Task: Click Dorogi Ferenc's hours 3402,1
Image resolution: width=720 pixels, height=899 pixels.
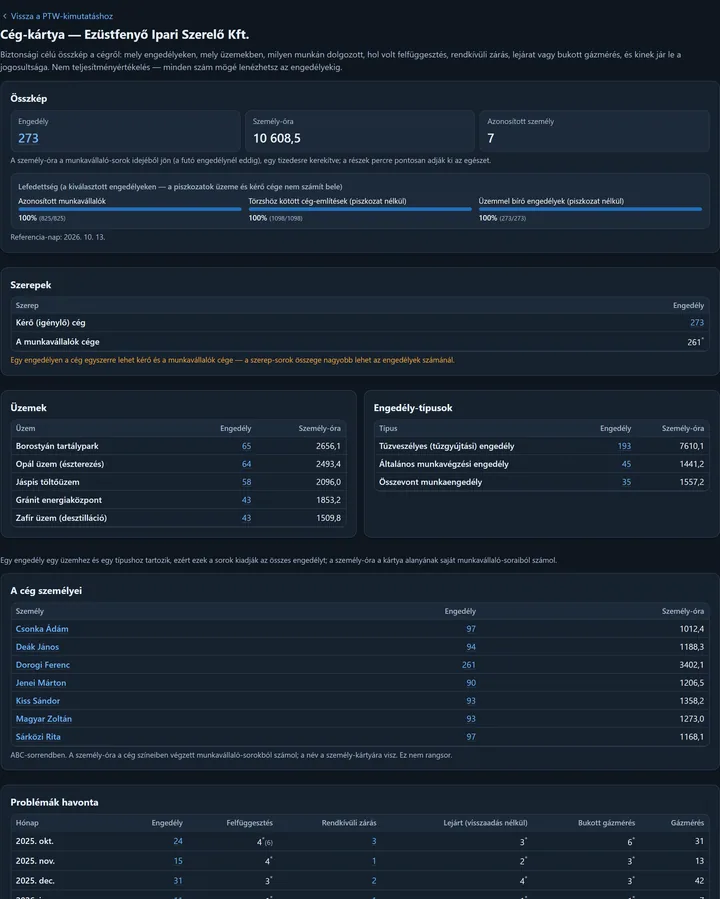Action: 691,665
